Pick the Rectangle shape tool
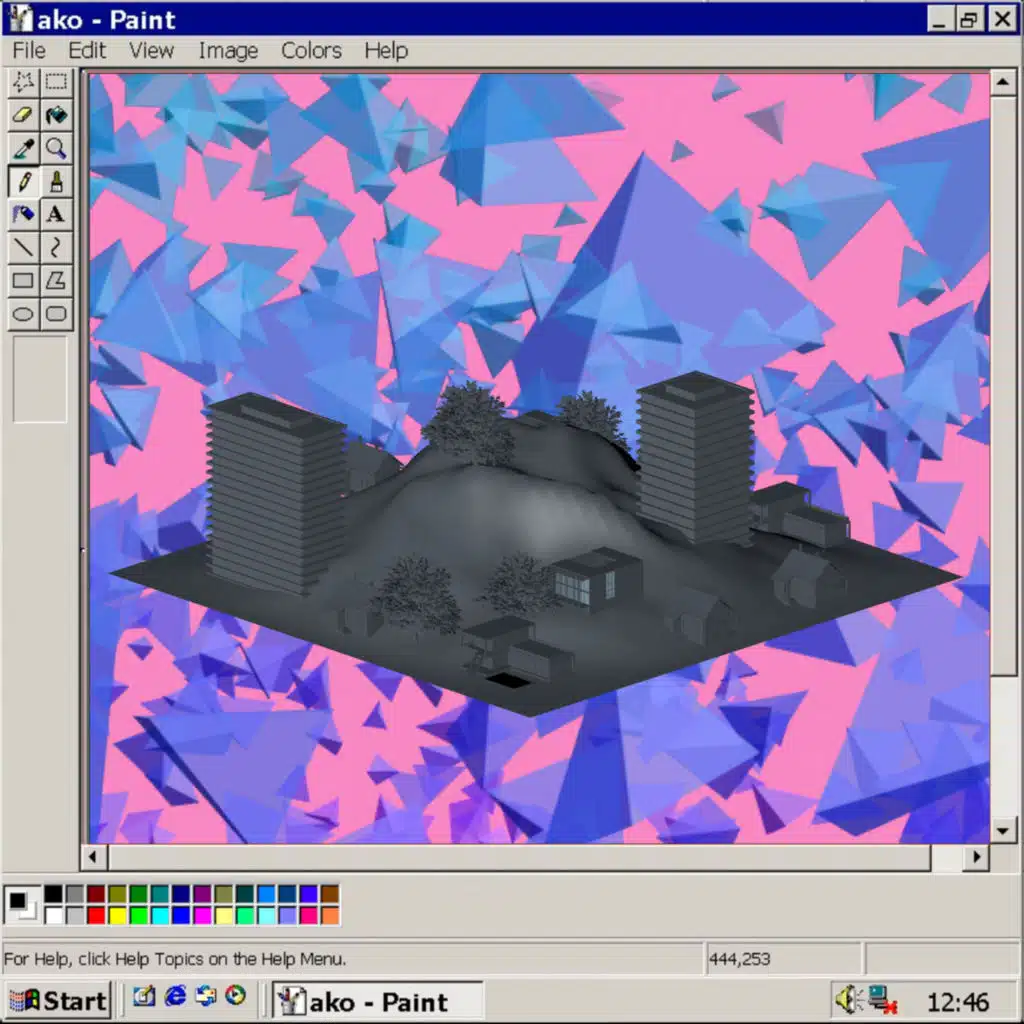Screen dimensions: 1024x1024 (x=24, y=281)
